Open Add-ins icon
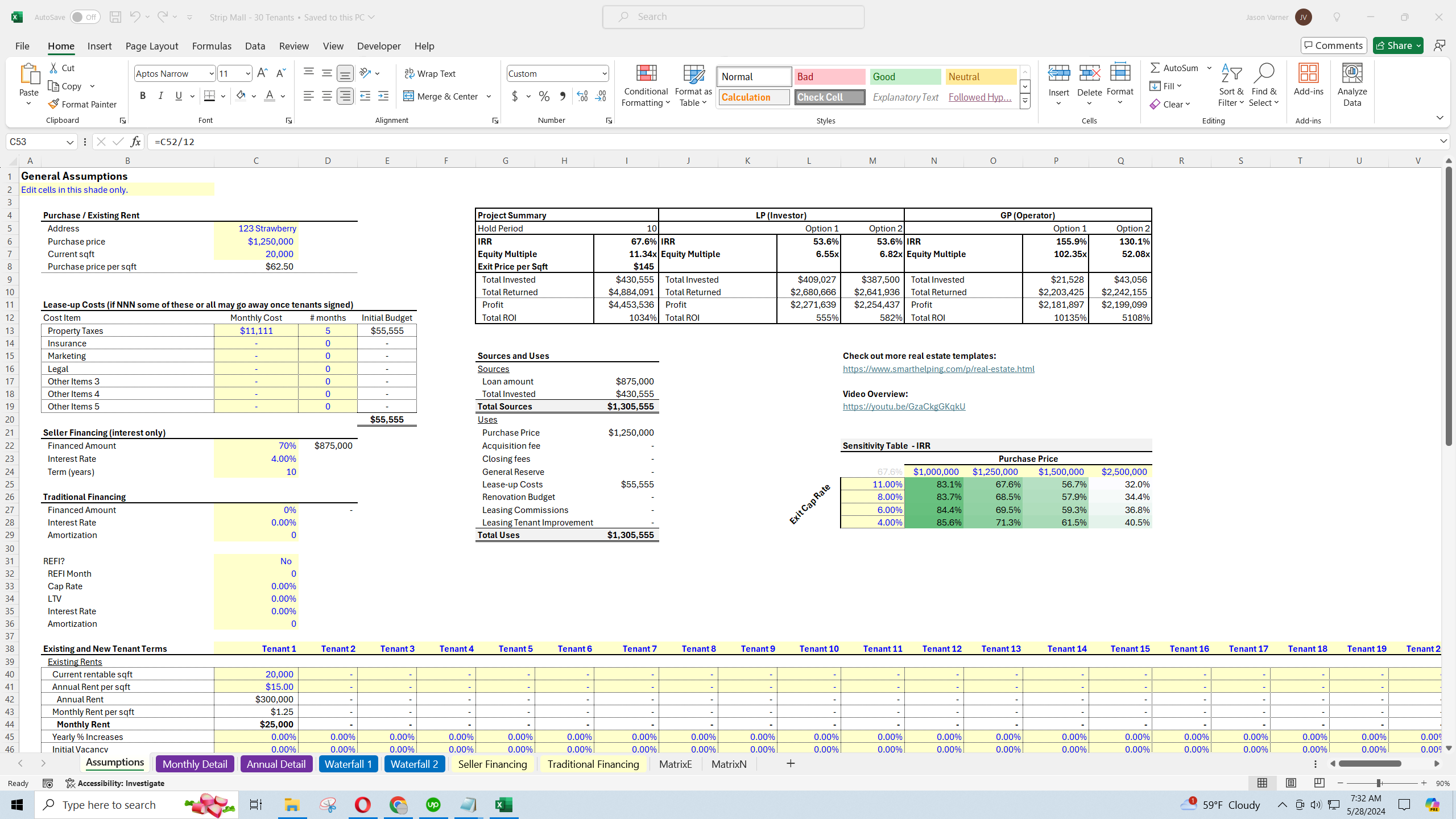The image size is (1456, 819). point(1308,80)
